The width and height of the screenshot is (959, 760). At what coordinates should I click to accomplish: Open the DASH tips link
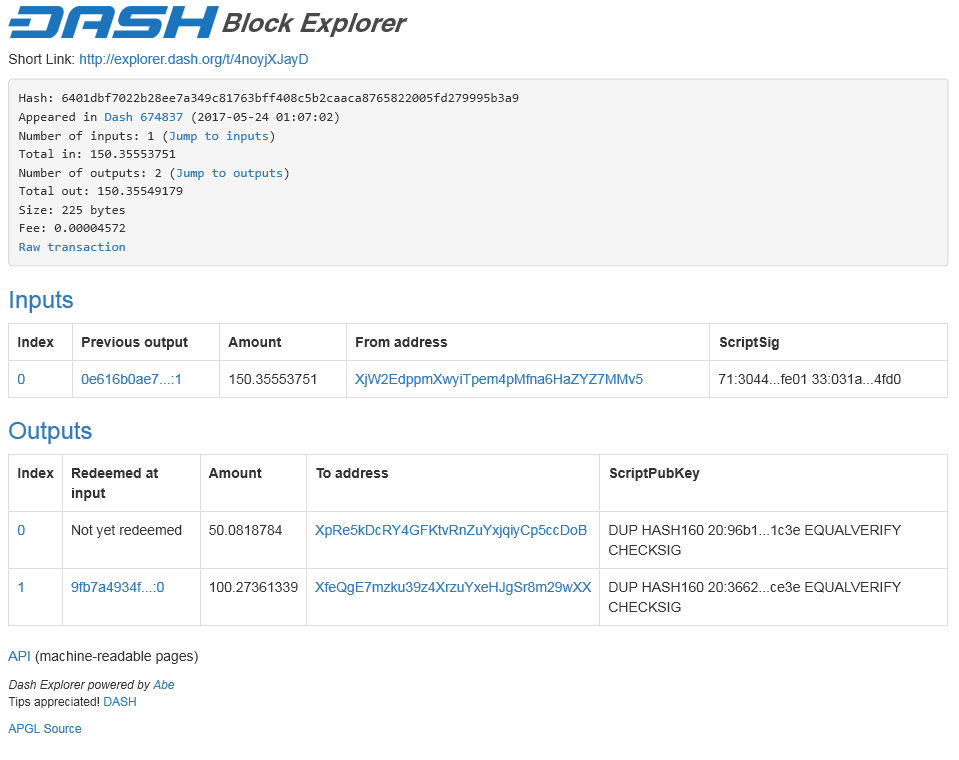120,702
